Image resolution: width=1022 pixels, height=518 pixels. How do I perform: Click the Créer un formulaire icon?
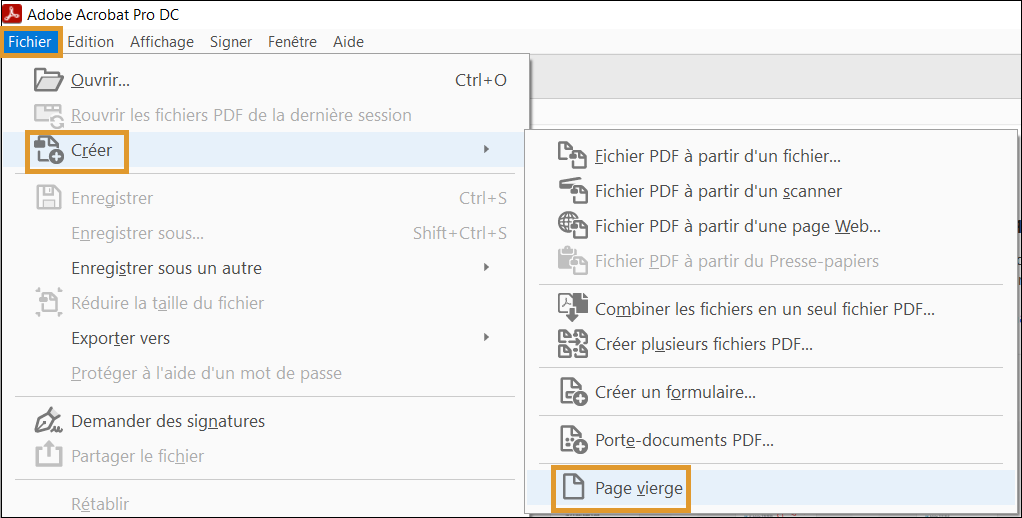574,392
